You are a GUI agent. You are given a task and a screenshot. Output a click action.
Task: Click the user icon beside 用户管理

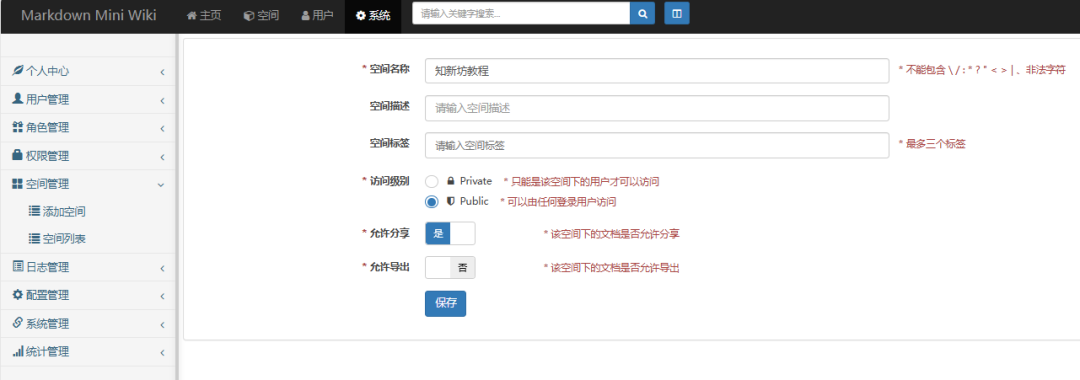click(18, 99)
